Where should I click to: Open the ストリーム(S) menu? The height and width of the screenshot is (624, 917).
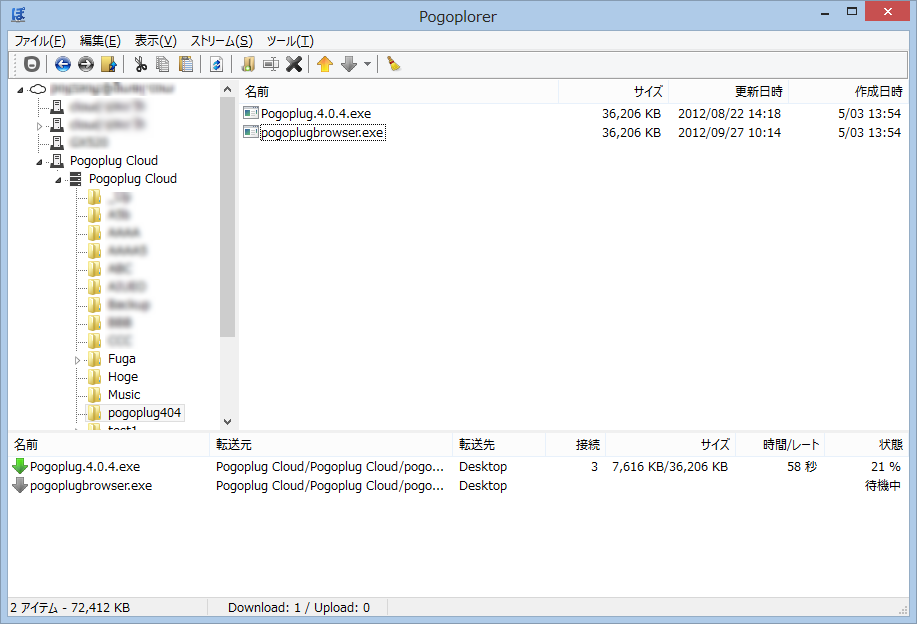click(222, 41)
